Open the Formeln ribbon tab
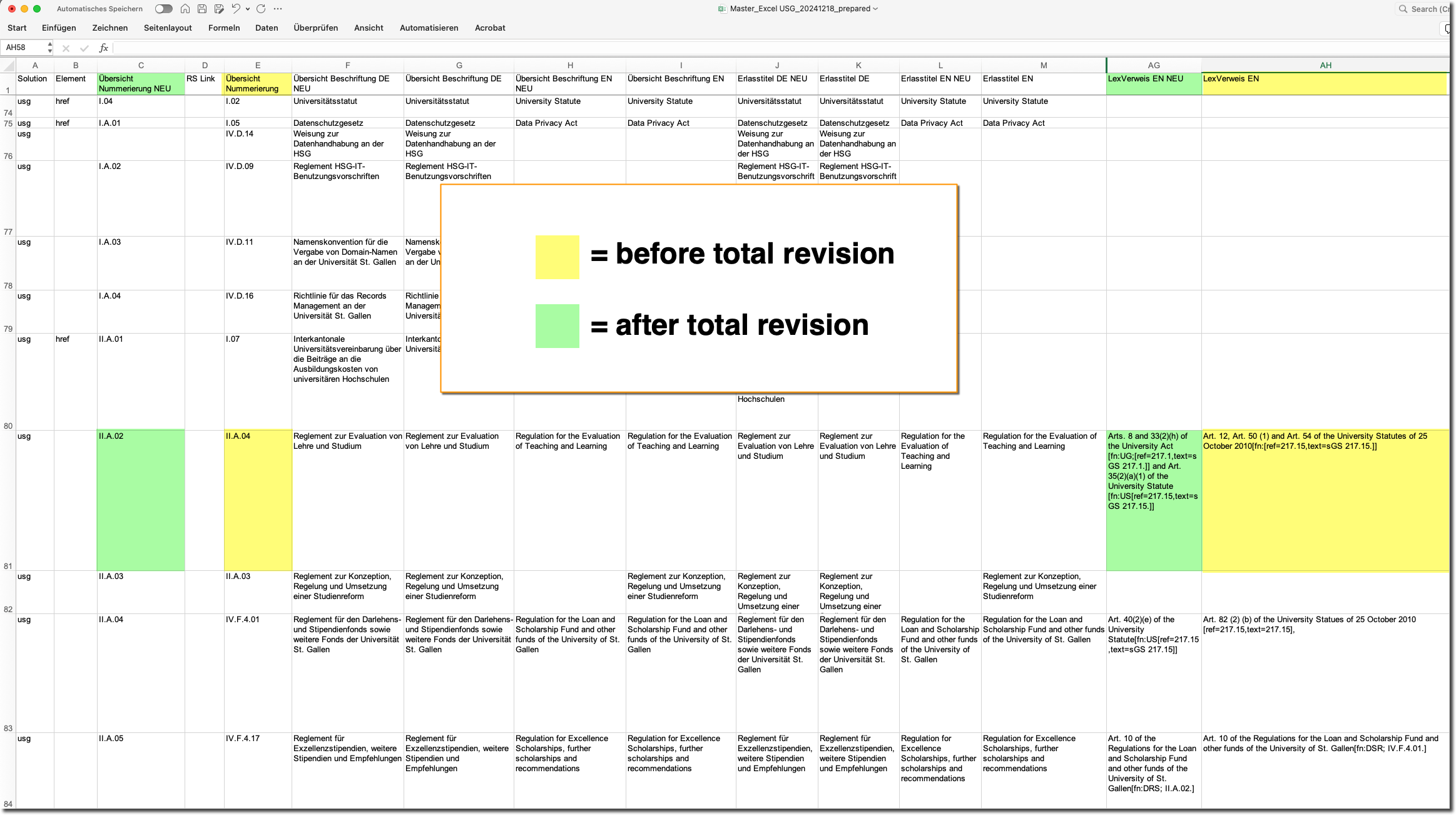The height and width of the screenshot is (815, 1456). coord(224,28)
